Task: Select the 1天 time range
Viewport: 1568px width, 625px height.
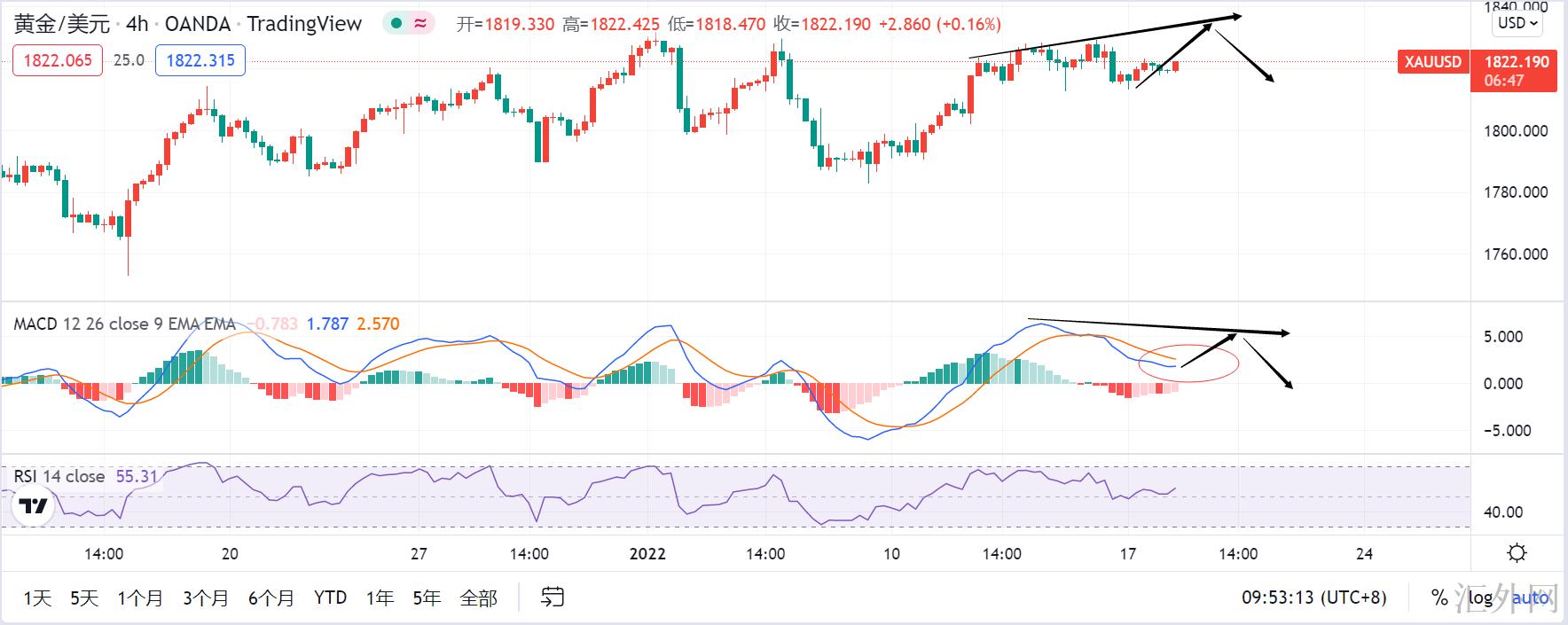Action: click(x=37, y=598)
